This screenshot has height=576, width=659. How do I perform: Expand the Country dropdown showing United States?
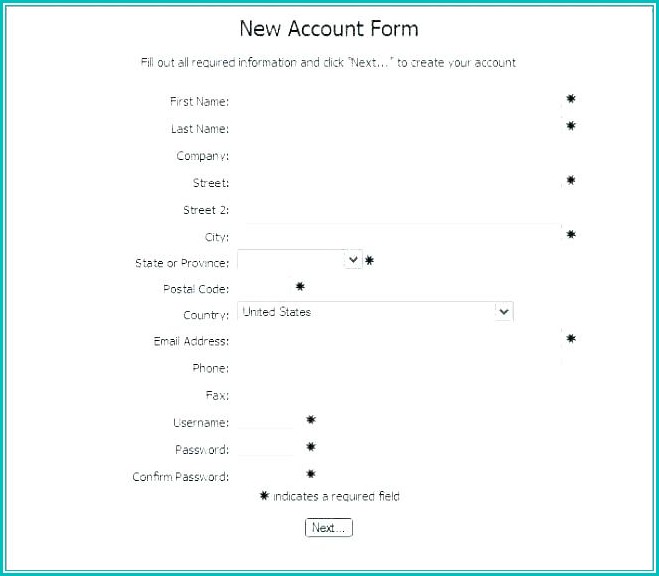tap(375, 312)
